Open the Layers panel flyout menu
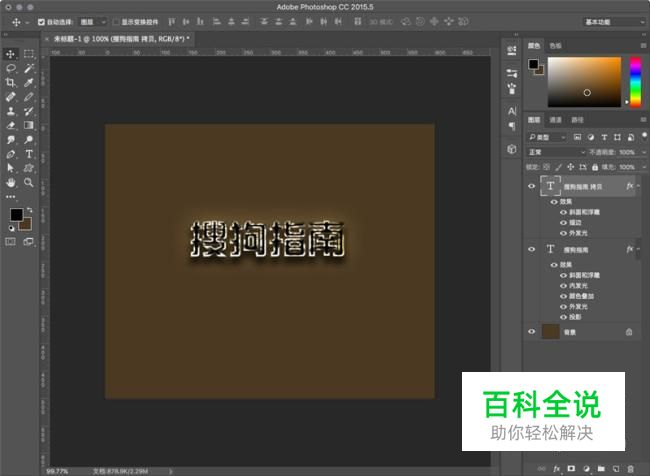The height and width of the screenshot is (476, 650). click(643, 120)
